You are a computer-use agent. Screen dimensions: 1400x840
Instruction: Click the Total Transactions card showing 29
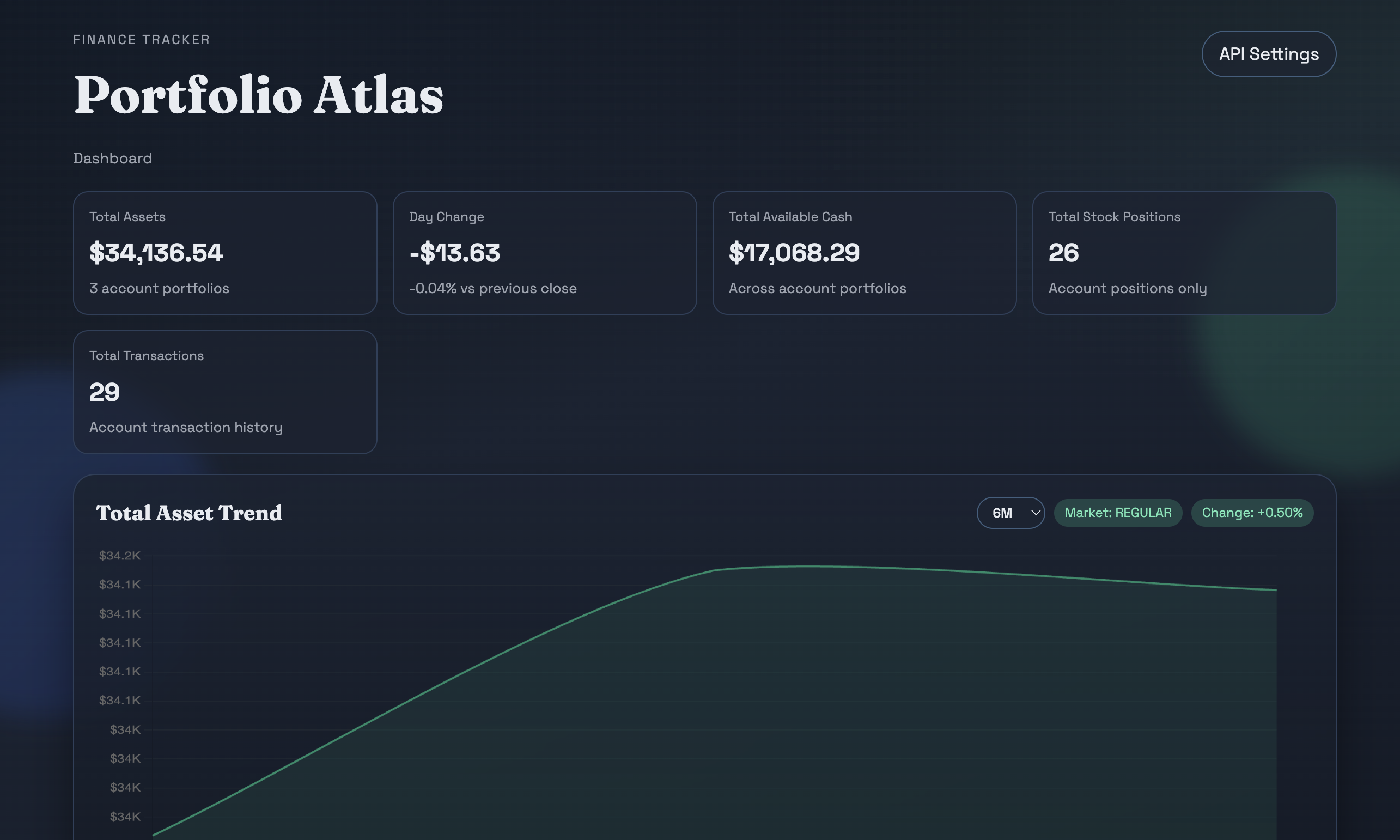(x=224, y=392)
